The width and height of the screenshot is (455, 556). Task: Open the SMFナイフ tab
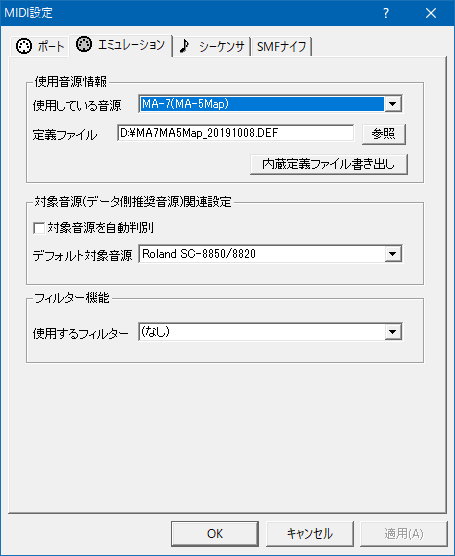[x=281, y=46]
